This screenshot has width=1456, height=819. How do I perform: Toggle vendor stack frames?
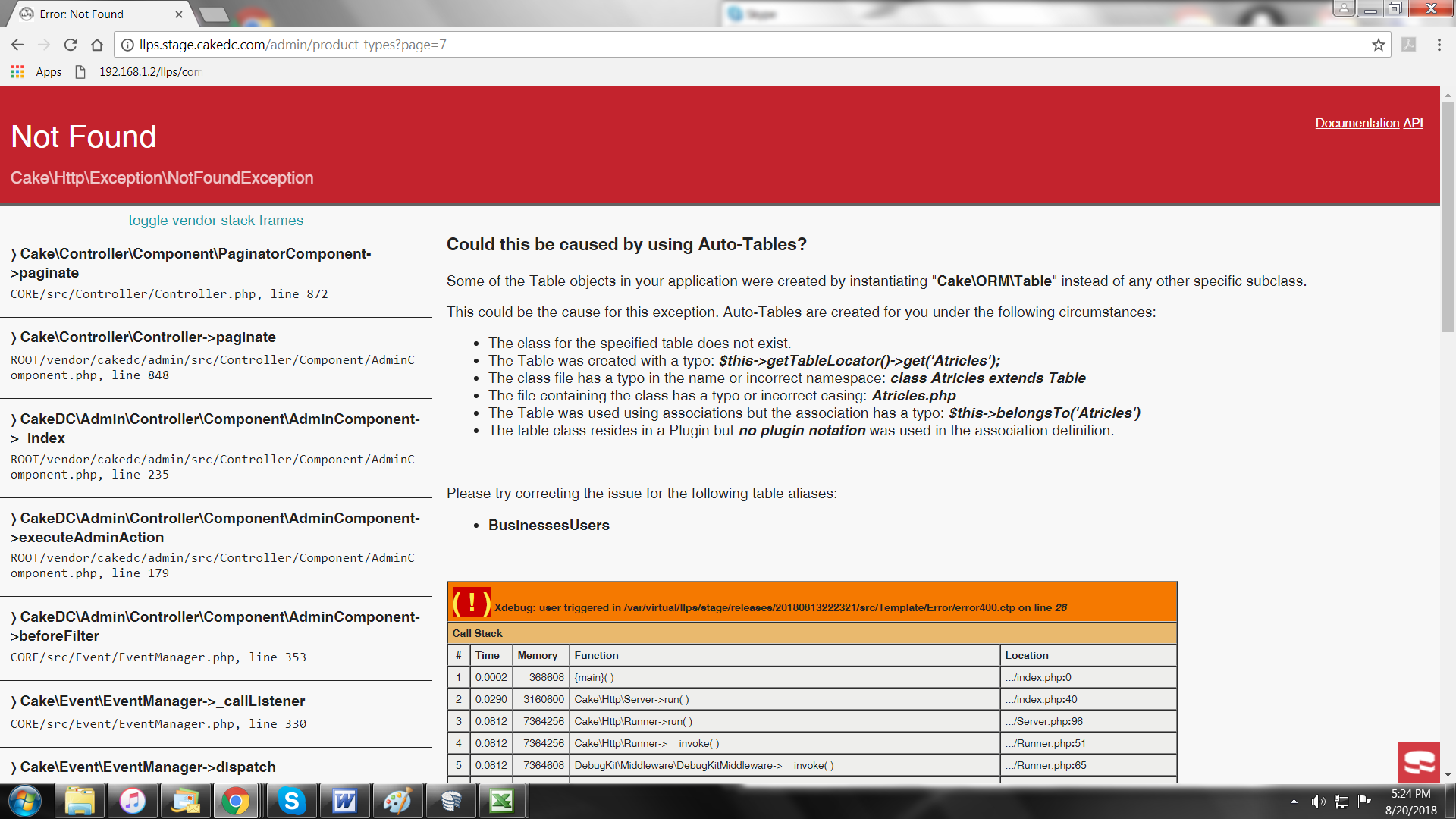pyautogui.click(x=215, y=221)
